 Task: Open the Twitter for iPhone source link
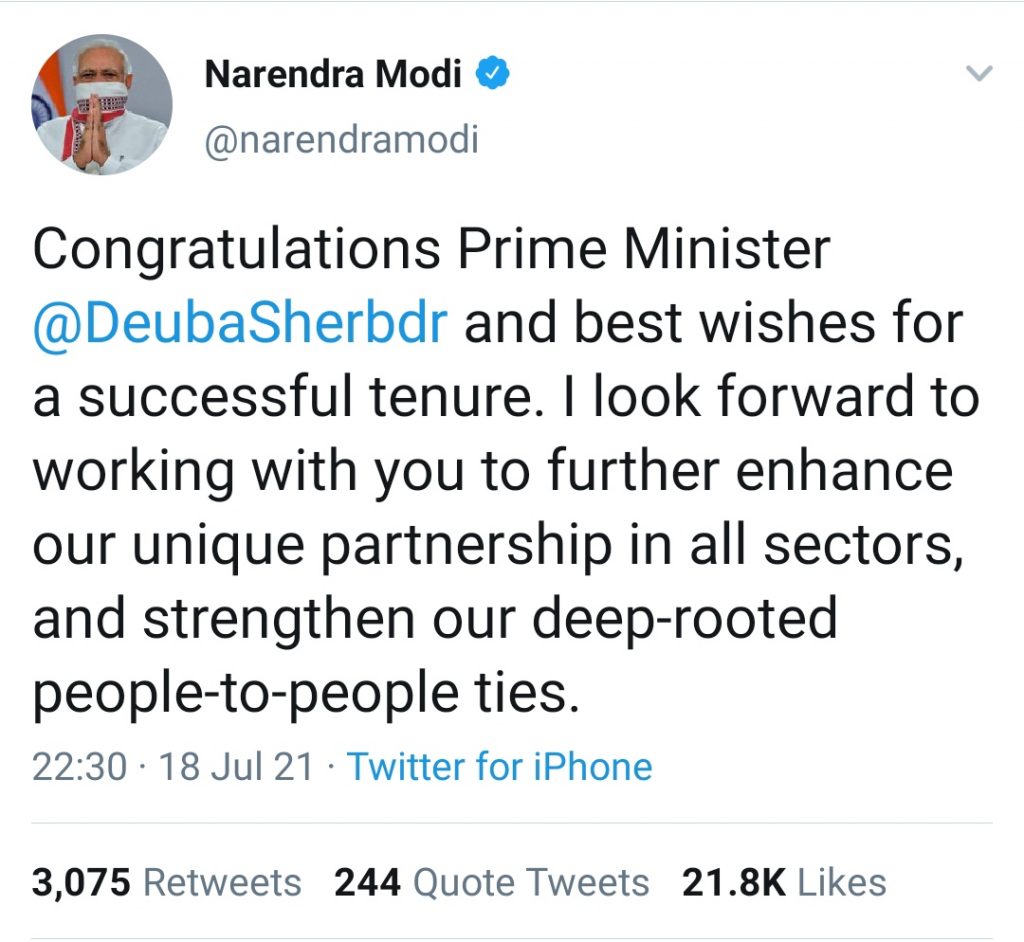point(499,766)
